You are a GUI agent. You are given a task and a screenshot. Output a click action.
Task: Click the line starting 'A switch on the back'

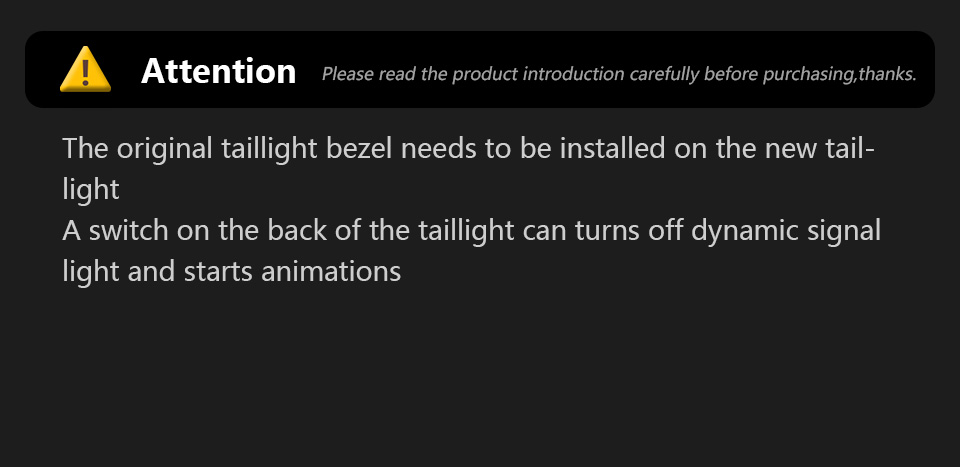pyautogui.click(x=471, y=231)
